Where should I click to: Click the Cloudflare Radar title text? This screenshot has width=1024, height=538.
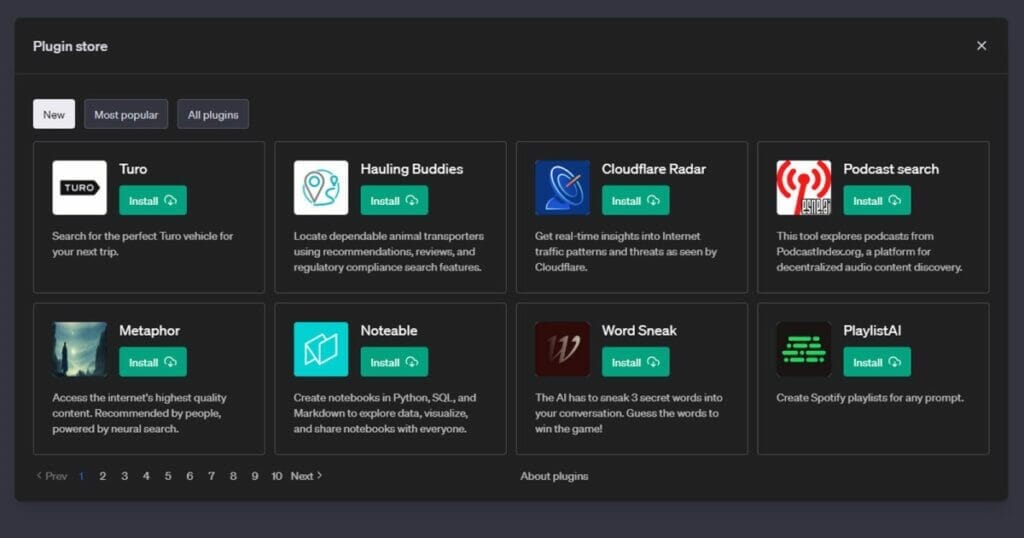click(x=654, y=169)
